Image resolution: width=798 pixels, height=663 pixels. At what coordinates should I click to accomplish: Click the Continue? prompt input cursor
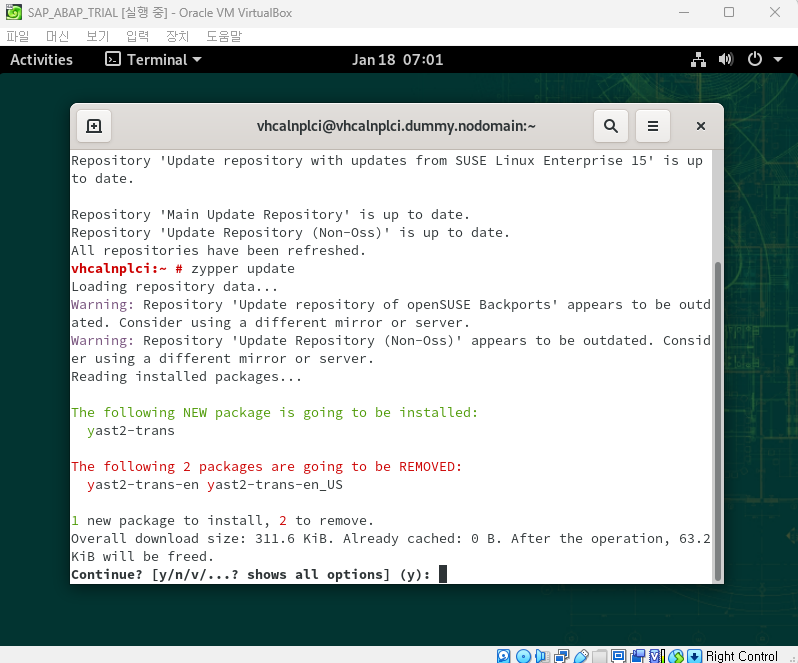pyautogui.click(x=443, y=574)
